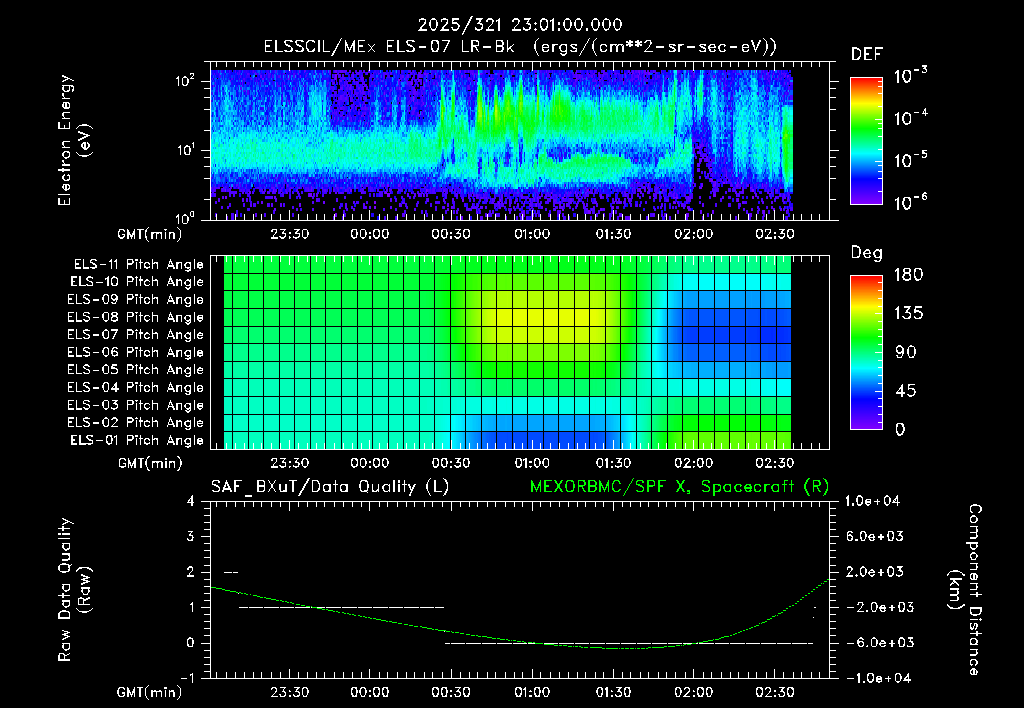Select the ELS-04 Pitch Angle row label

[x=136, y=388]
